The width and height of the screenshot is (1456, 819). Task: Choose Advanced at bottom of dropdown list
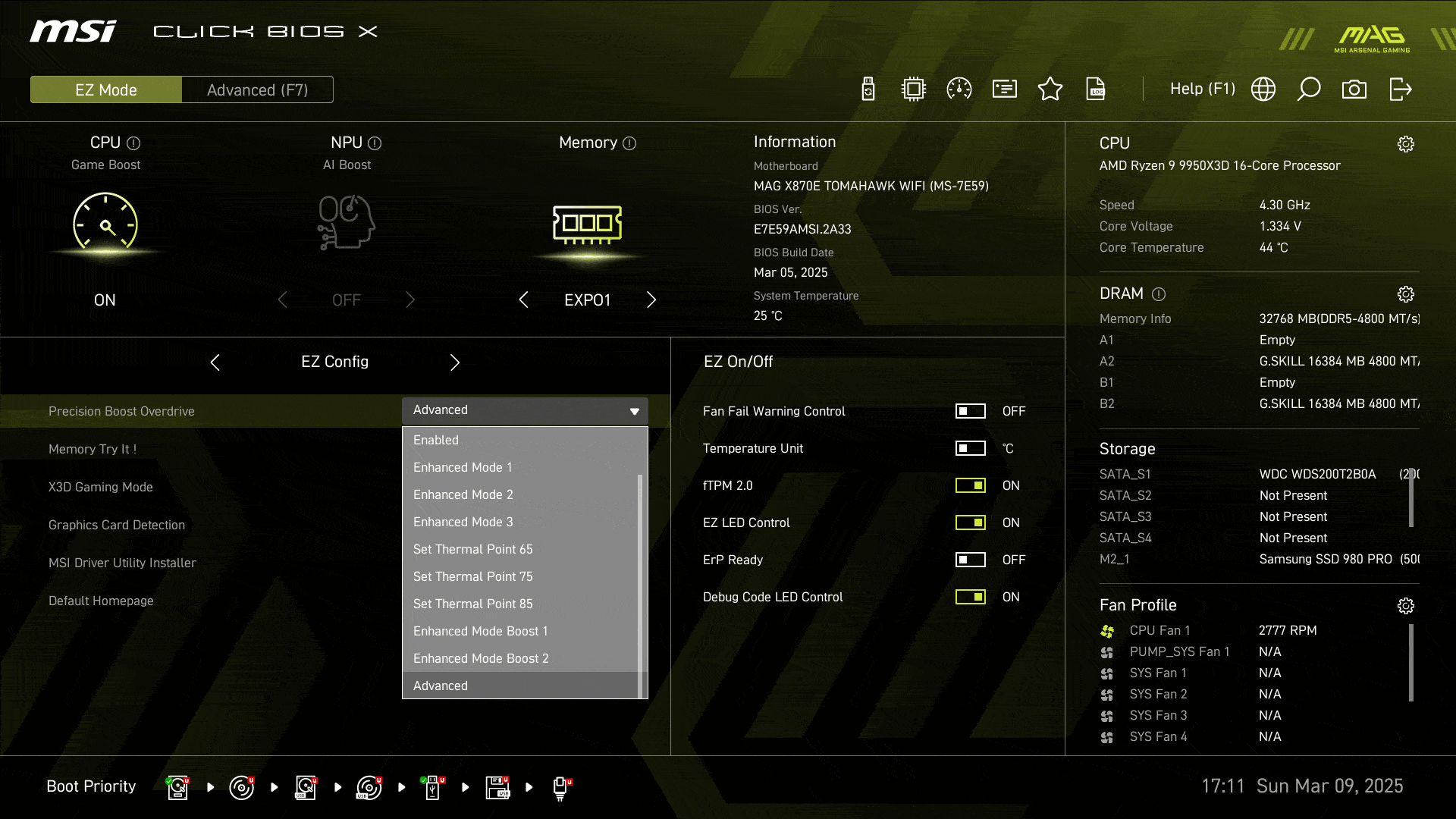[x=520, y=686]
